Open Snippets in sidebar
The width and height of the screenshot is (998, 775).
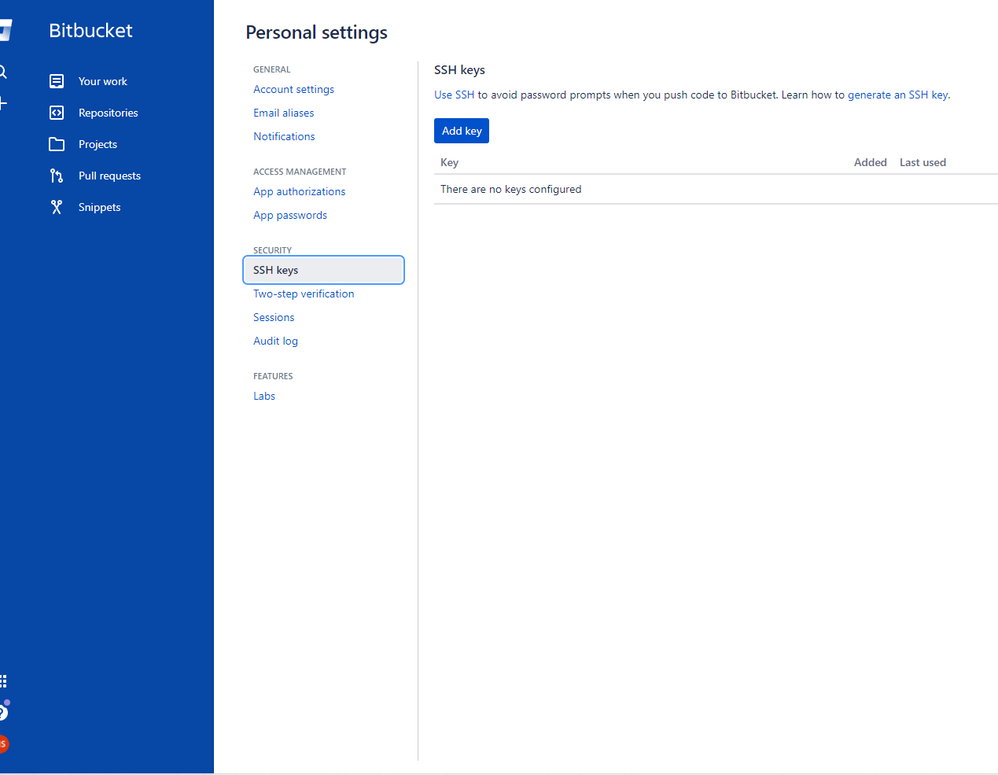pyautogui.click(x=99, y=207)
